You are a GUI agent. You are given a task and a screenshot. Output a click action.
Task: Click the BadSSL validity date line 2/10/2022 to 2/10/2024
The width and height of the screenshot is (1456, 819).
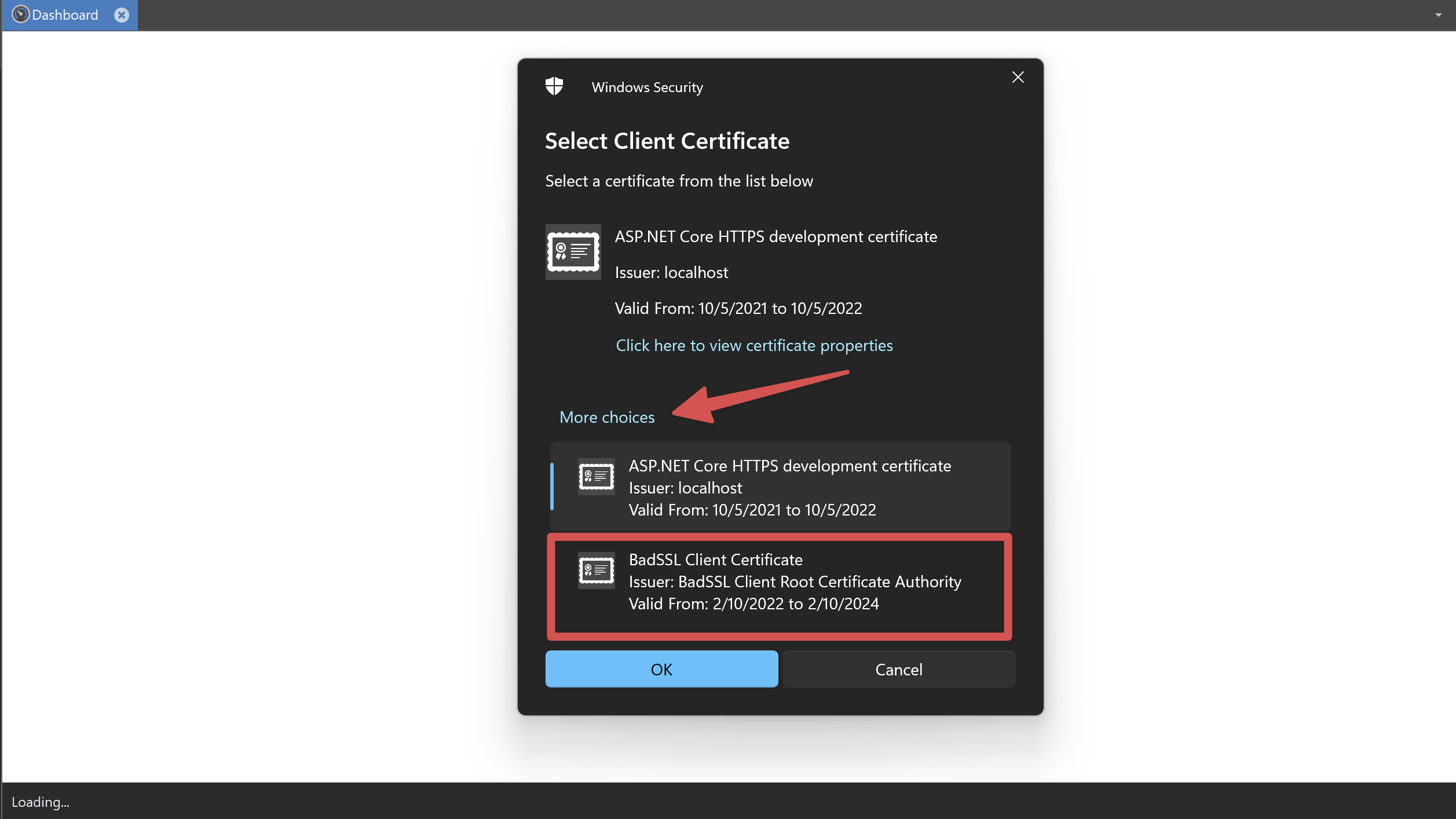tap(795, 604)
